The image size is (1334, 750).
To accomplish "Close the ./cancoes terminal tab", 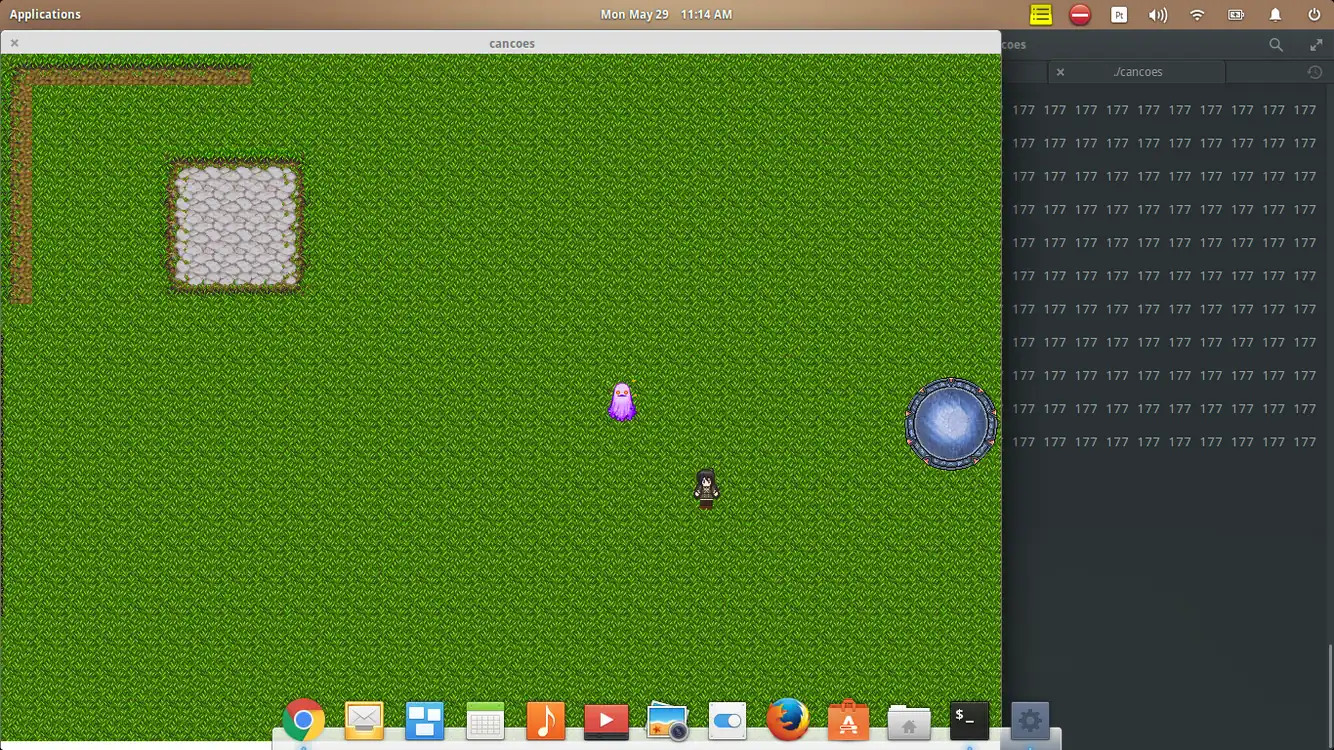I will (x=1060, y=72).
